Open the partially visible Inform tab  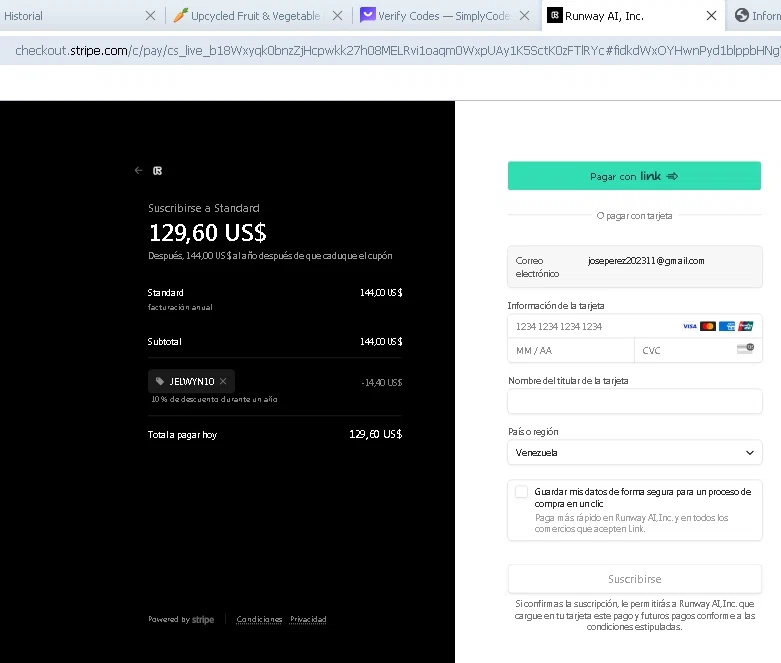point(757,16)
